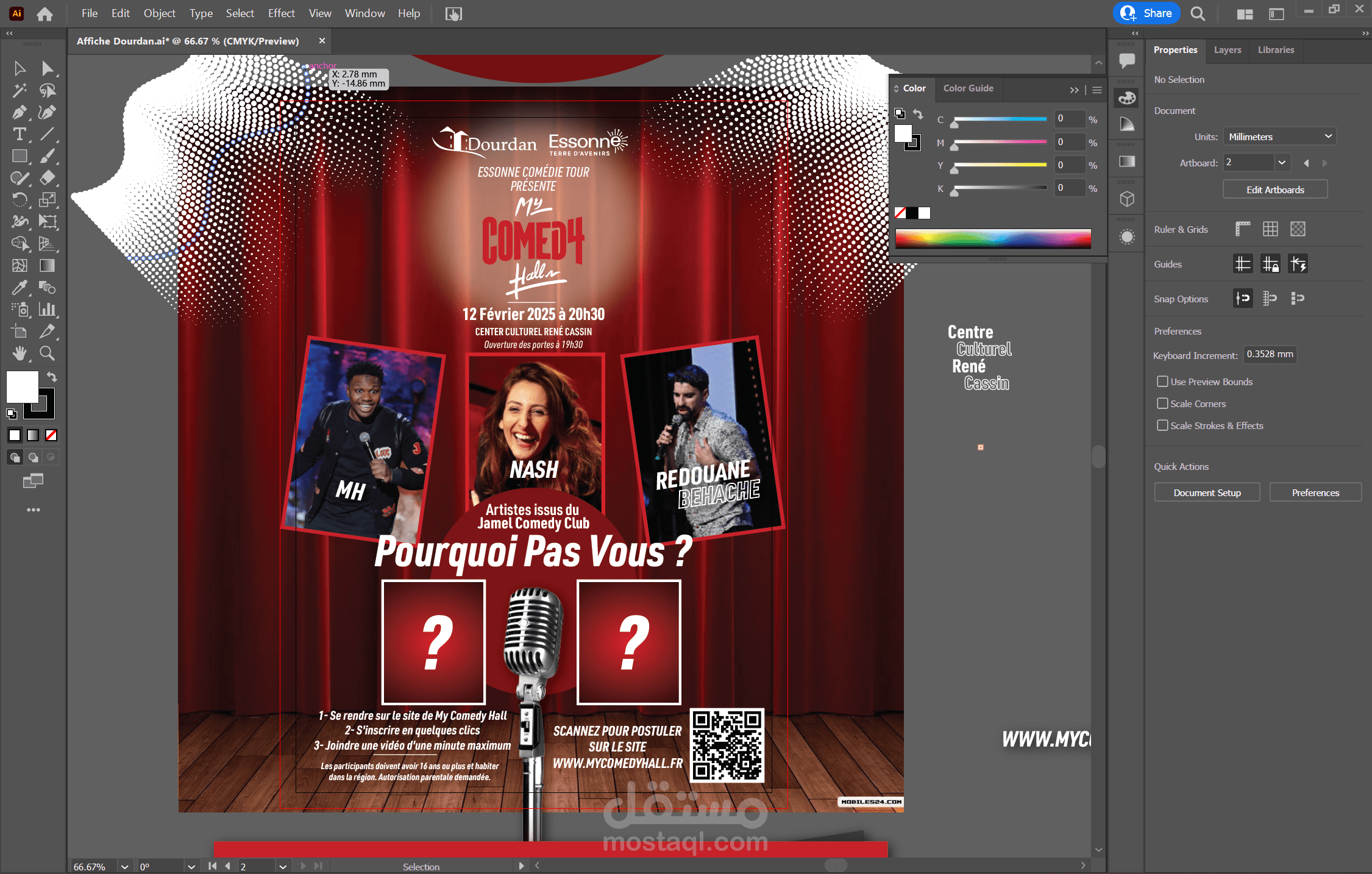Expand Color panel options menu
The width and height of the screenshot is (1372, 874).
1097,90
